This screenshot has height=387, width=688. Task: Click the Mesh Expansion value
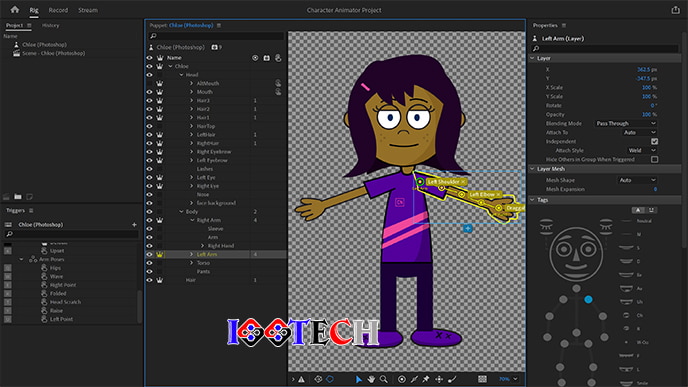coord(656,189)
